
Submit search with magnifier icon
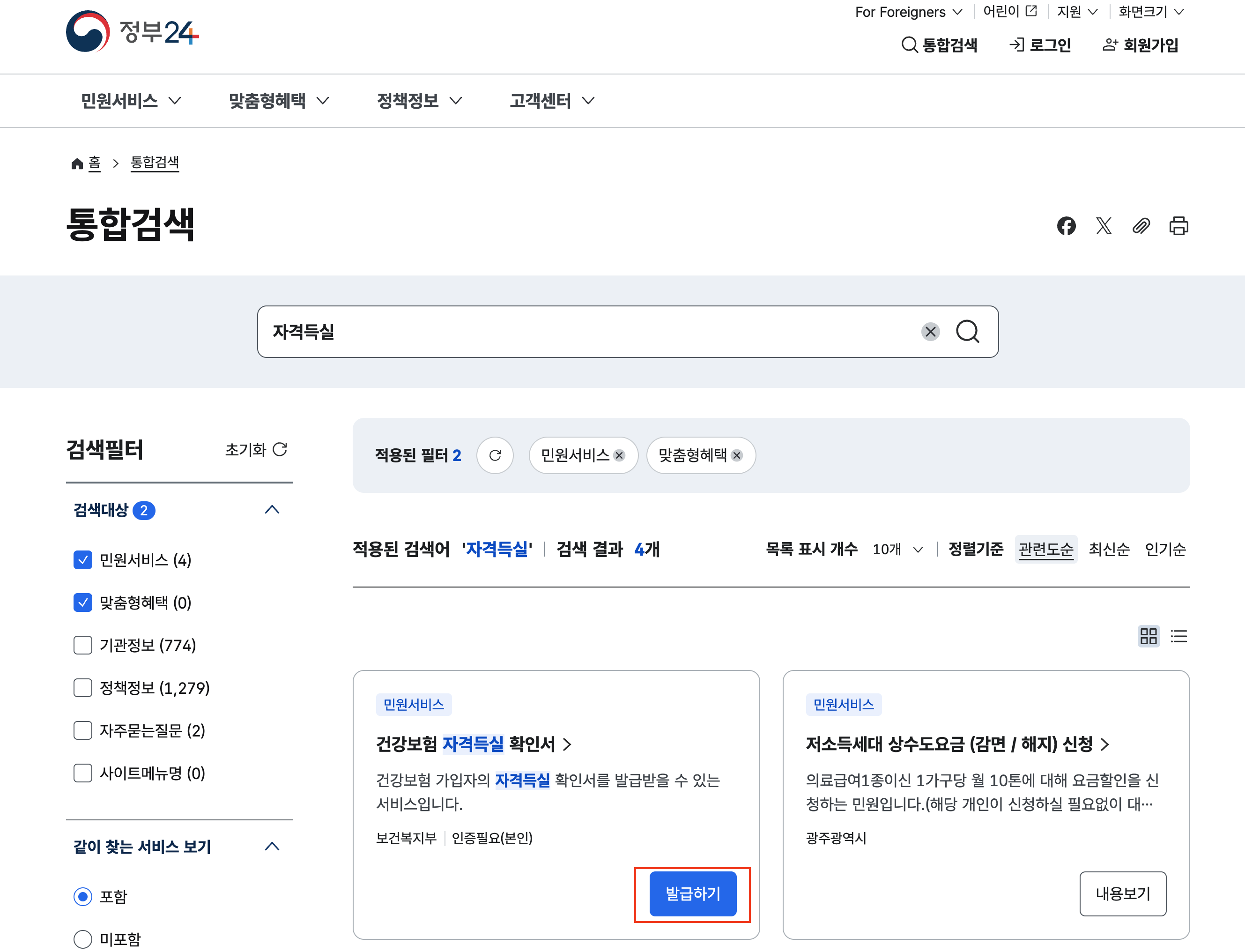(x=967, y=332)
